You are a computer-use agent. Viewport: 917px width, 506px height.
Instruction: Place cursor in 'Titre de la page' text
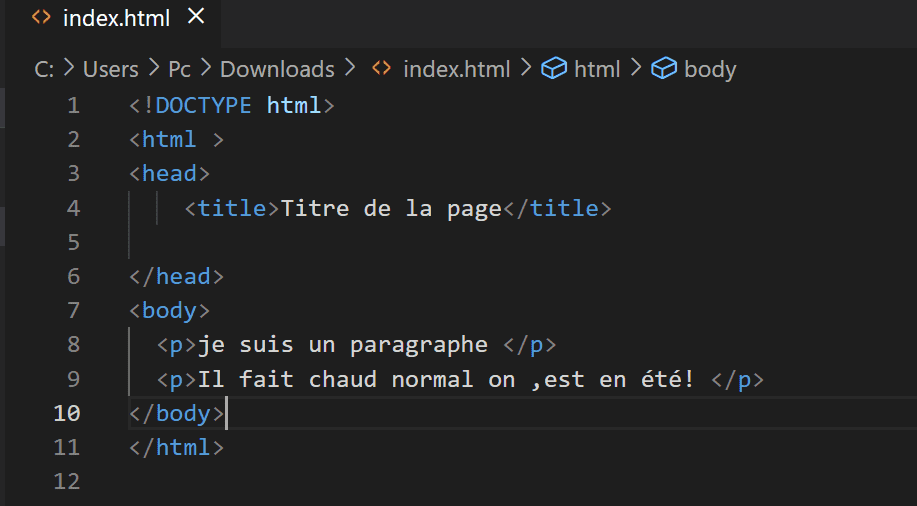pos(391,208)
